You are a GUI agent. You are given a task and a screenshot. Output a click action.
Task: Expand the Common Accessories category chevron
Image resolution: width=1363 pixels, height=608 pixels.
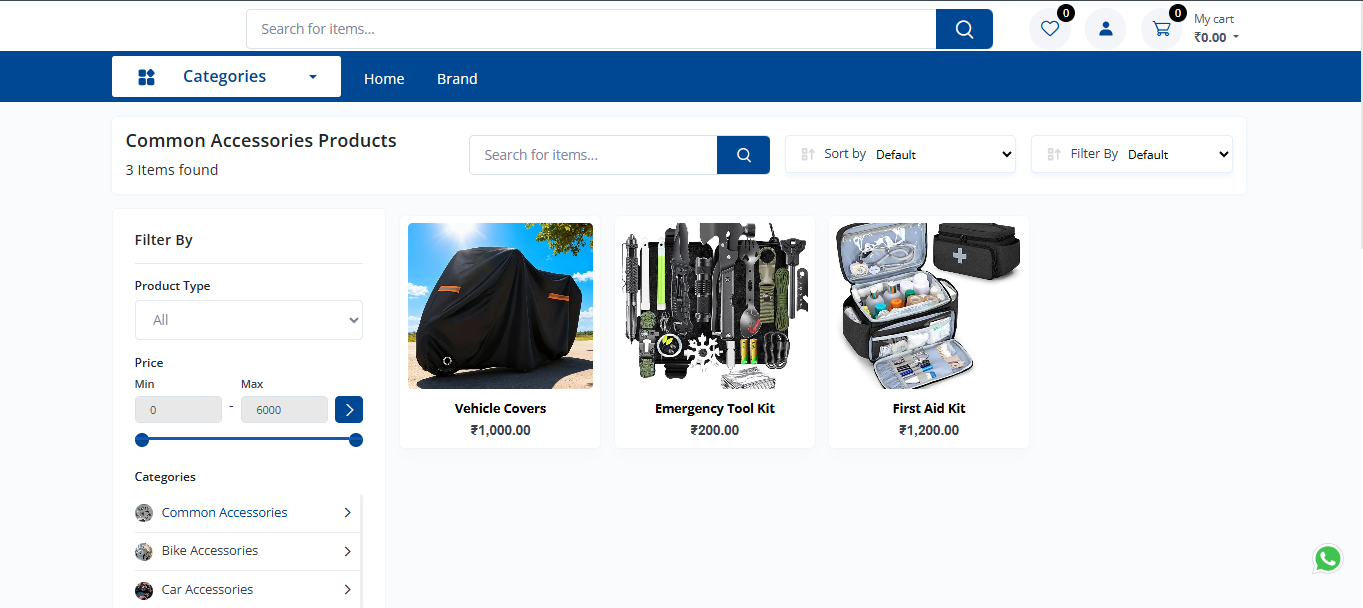tap(347, 513)
